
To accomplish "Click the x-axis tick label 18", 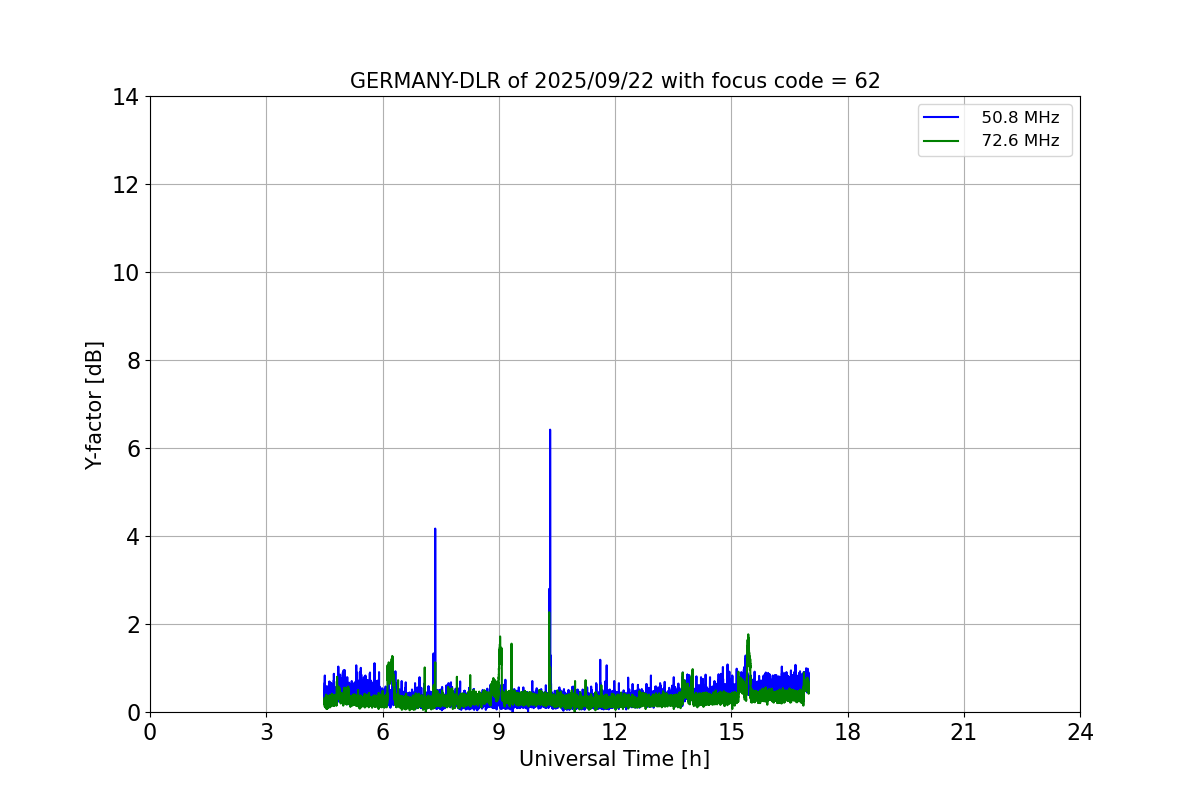I will click(848, 732).
